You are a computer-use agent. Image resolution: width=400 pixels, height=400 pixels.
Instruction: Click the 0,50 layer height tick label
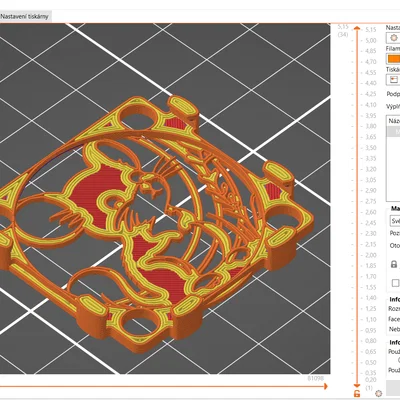click(371, 362)
